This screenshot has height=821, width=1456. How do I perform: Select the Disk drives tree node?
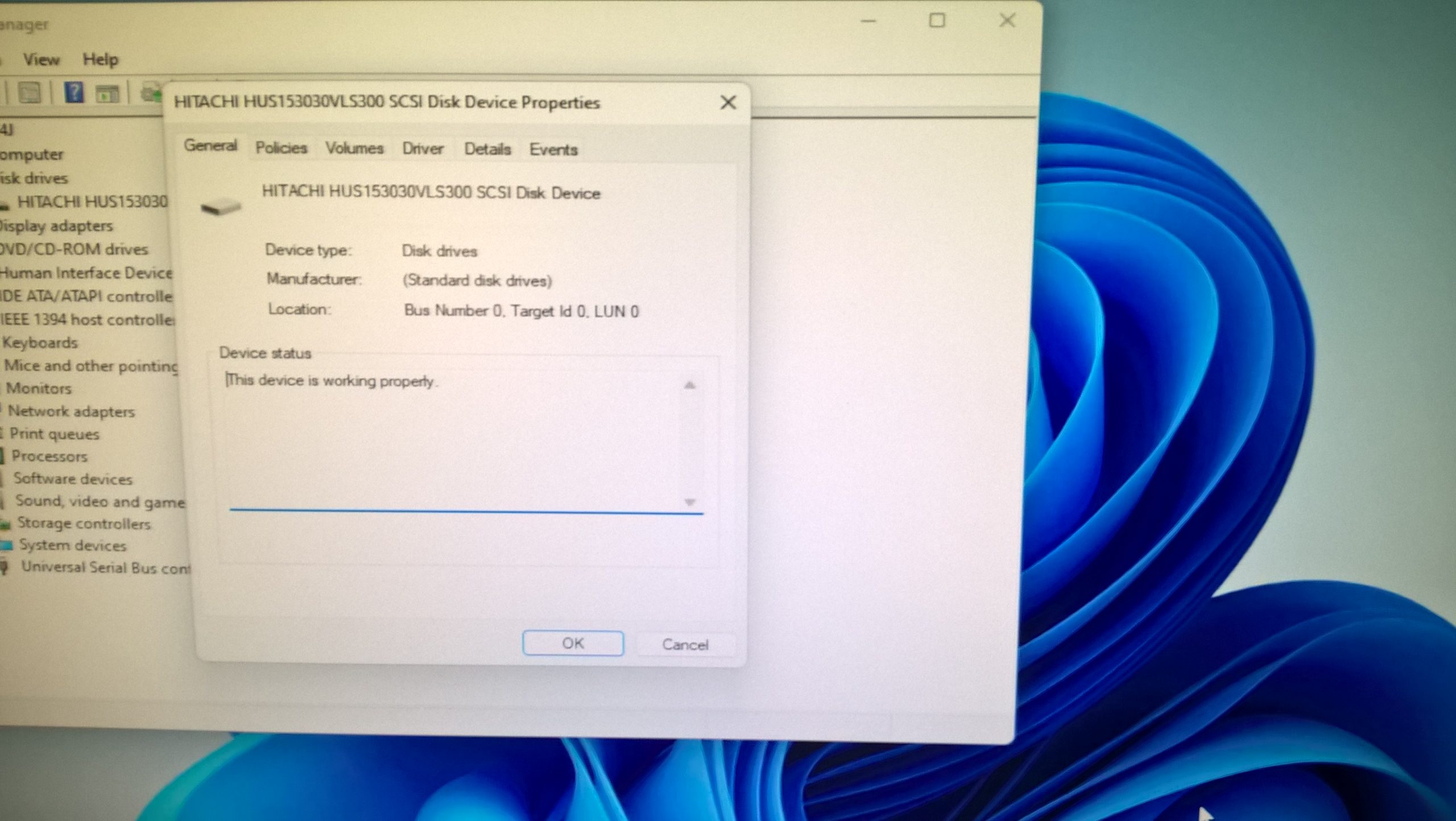point(34,178)
